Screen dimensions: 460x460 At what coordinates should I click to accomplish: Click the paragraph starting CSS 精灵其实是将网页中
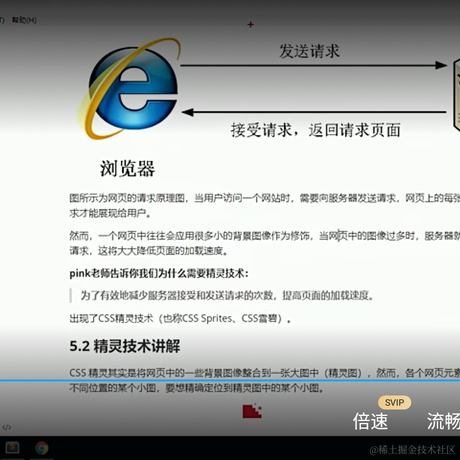point(265,380)
